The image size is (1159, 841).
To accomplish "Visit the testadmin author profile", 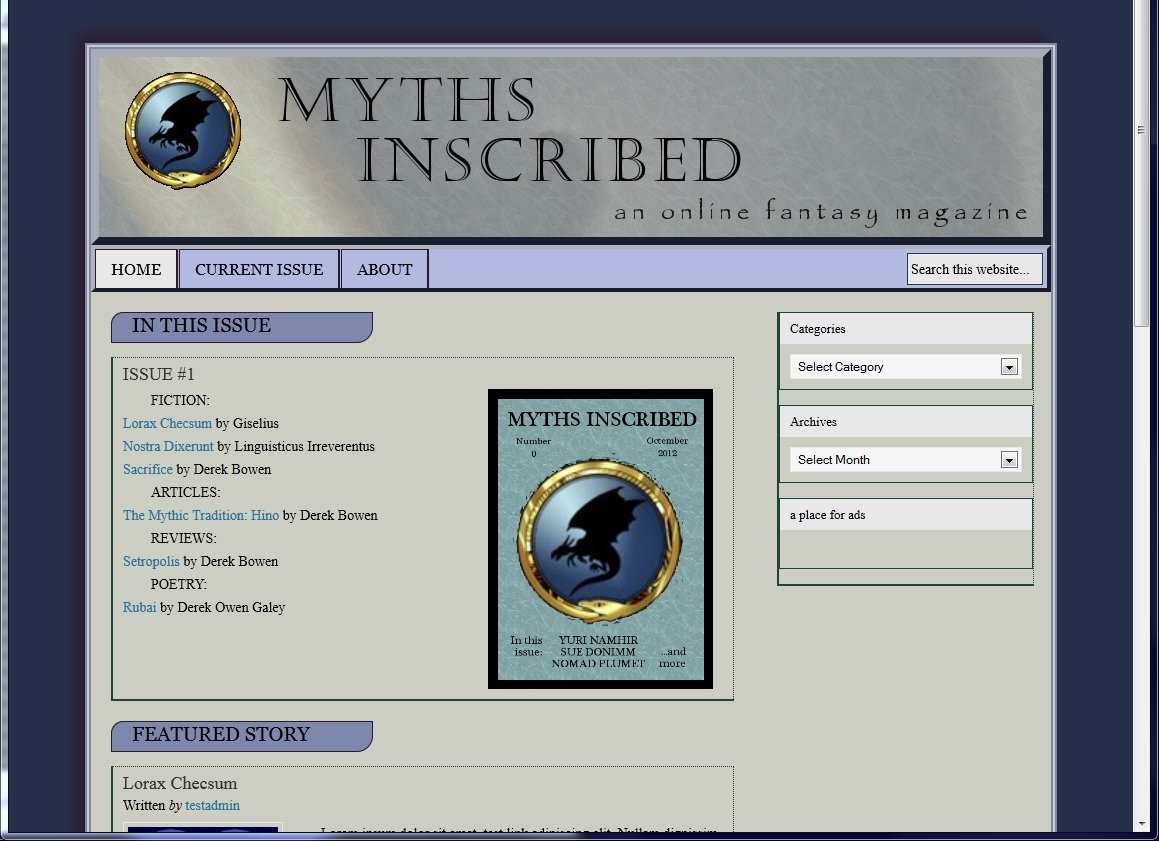I will point(212,805).
